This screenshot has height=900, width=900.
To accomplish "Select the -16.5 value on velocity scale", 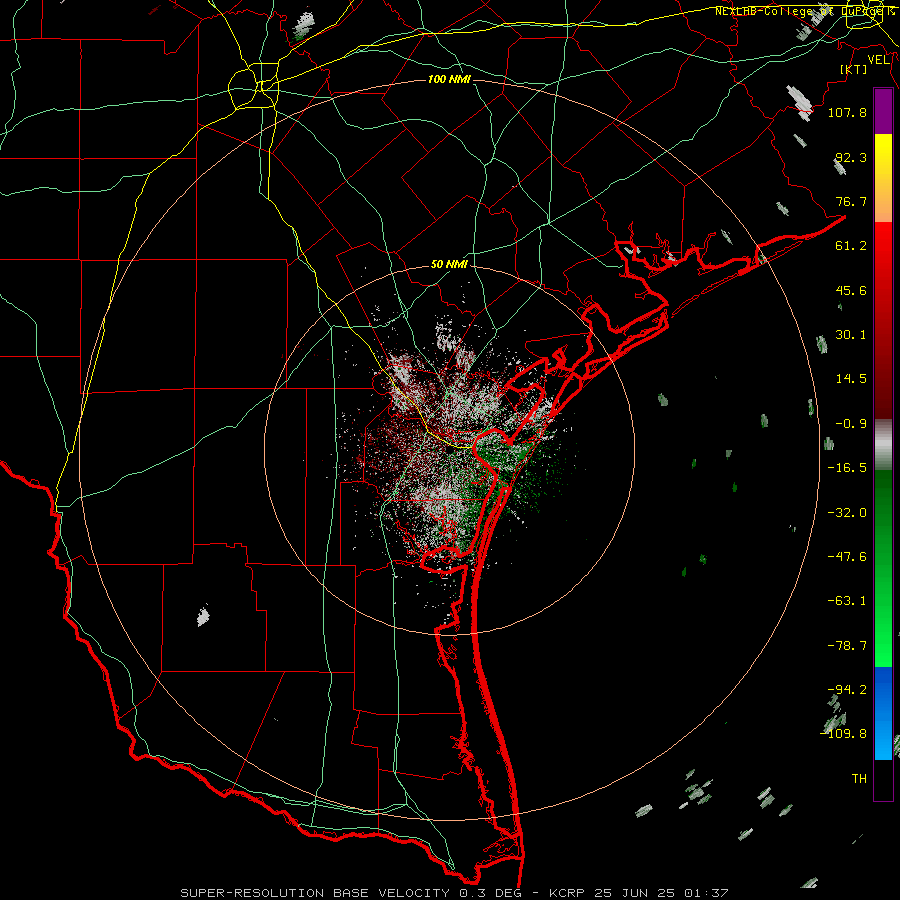I will [x=847, y=468].
